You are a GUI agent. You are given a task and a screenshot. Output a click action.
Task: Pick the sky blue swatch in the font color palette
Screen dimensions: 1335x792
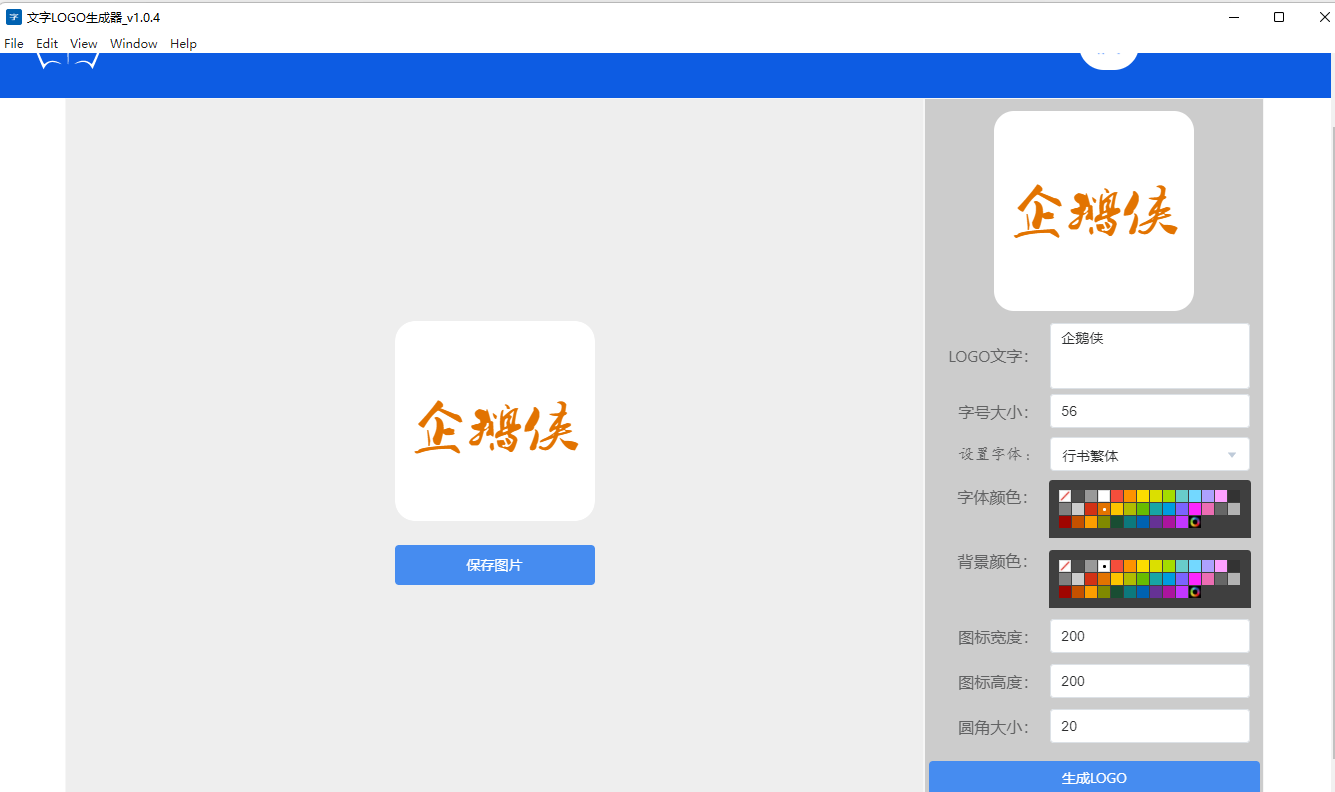tap(1195, 496)
